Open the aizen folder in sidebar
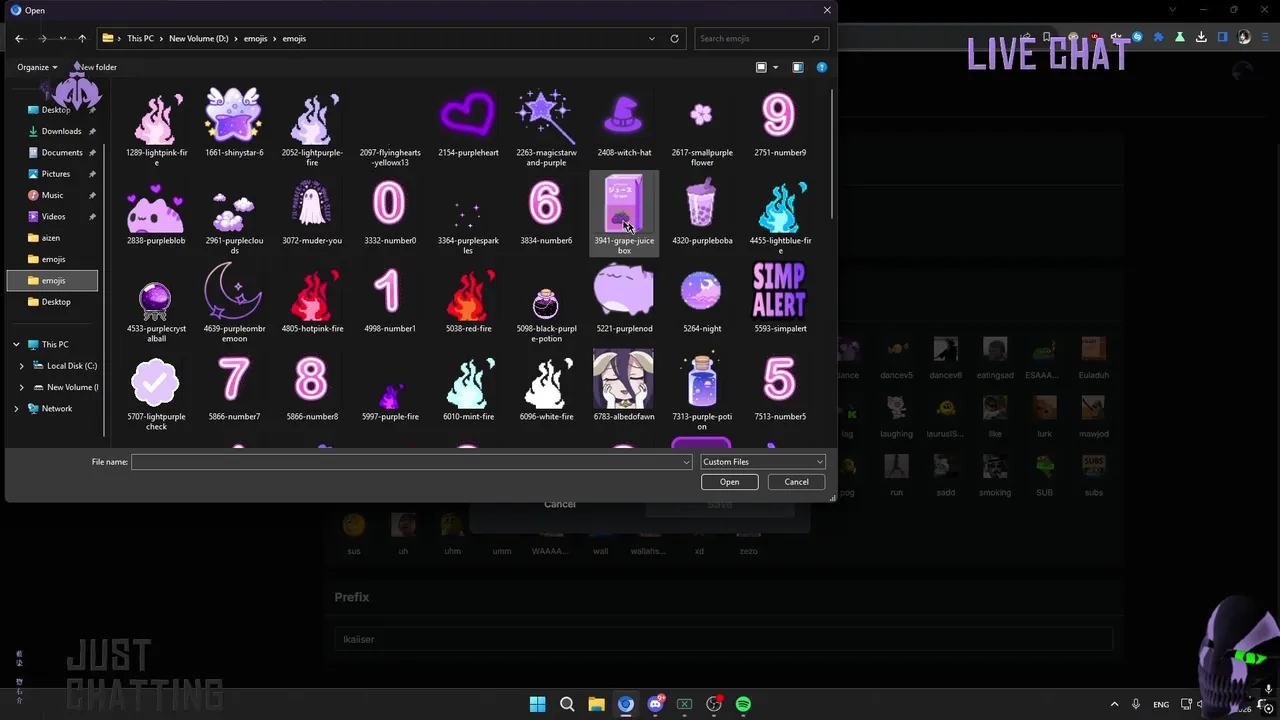The height and width of the screenshot is (720, 1280). pyautogui.click(x=51, y=238)
